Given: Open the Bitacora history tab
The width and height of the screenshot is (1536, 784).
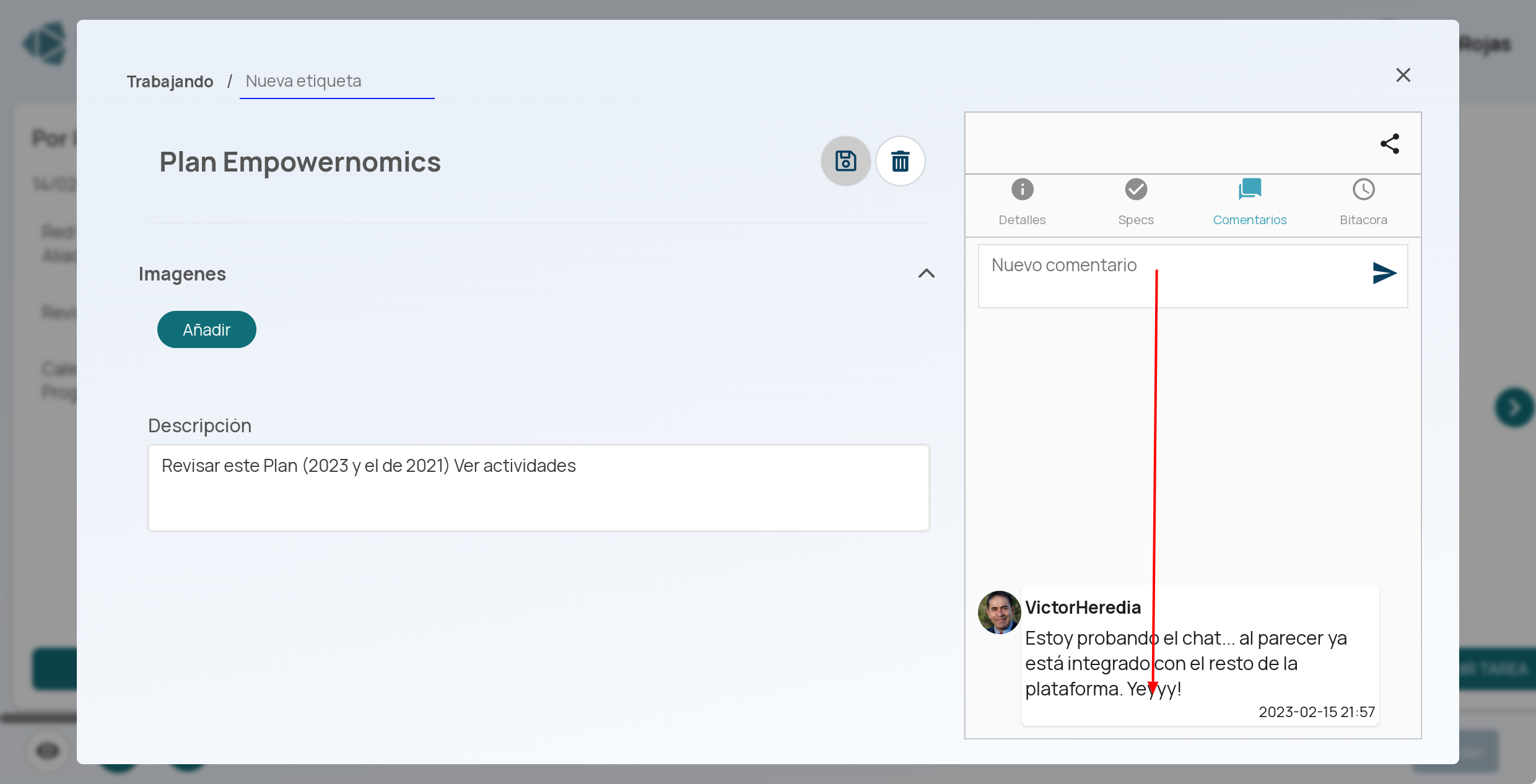Looking at the screenshot, I should 1363,203.
